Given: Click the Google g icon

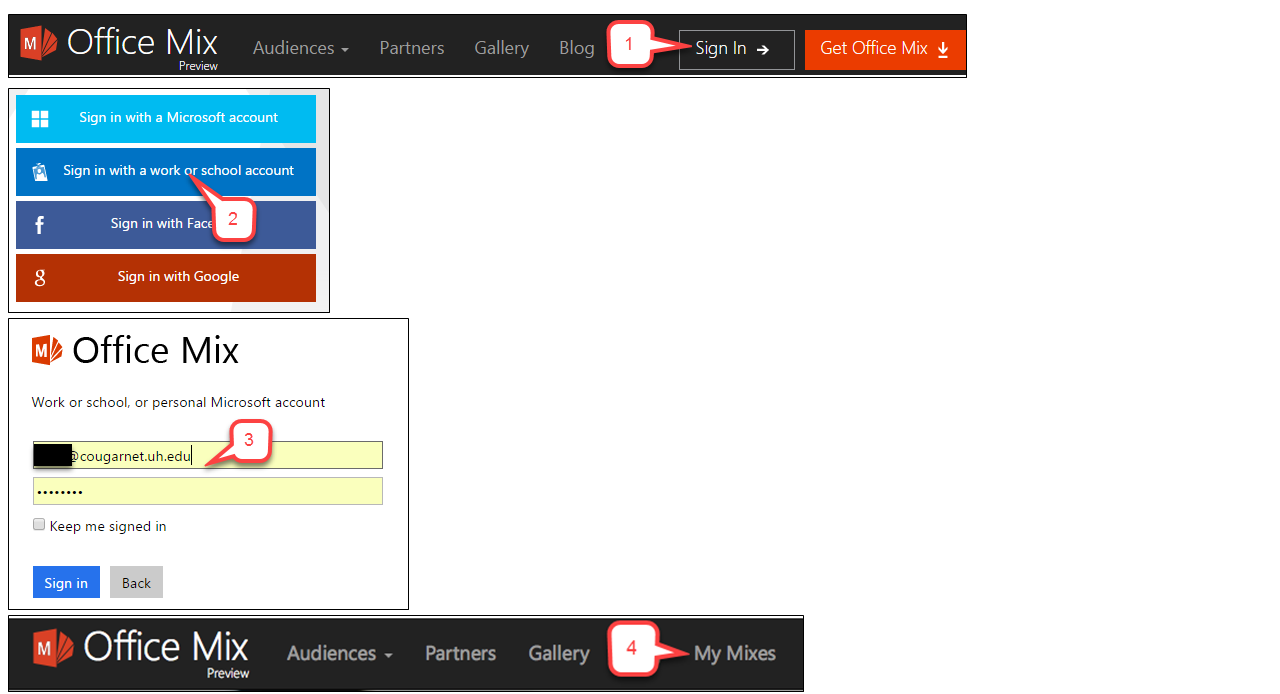Looking at the screenshot, I should point(40,278).
